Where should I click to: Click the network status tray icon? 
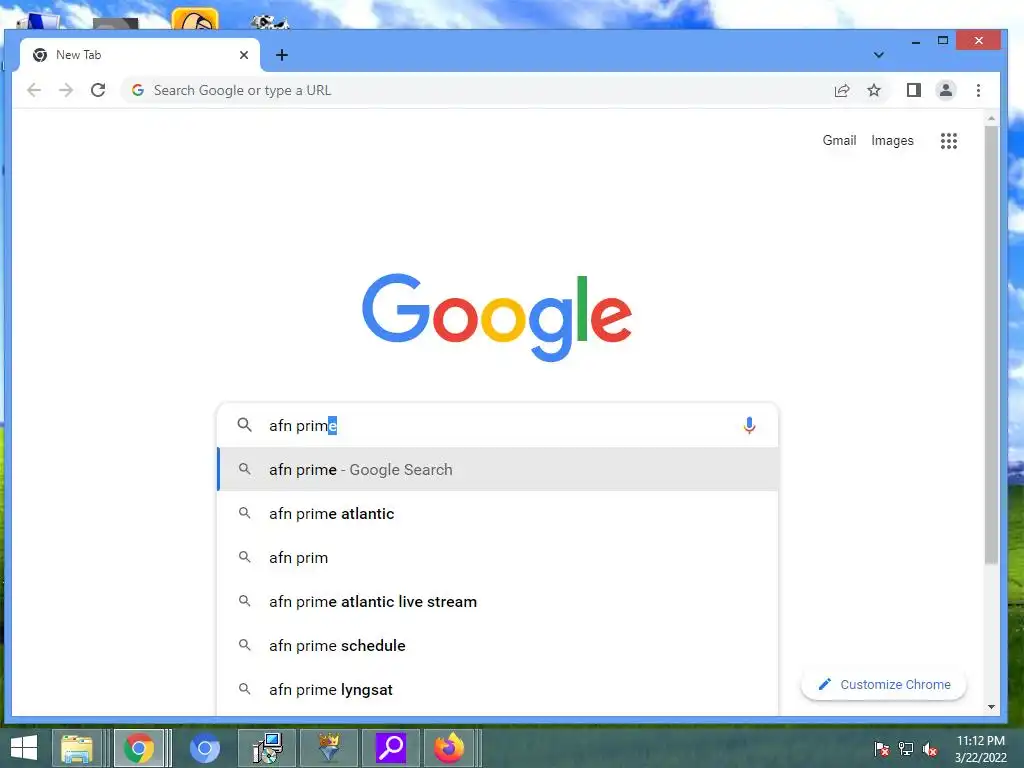906,749
